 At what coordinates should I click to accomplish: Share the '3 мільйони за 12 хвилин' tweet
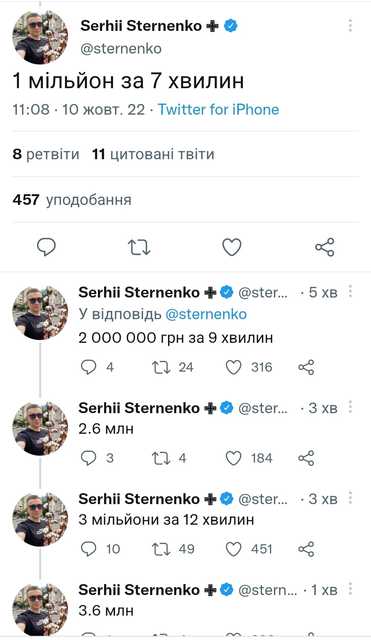(x=306, y=549)
